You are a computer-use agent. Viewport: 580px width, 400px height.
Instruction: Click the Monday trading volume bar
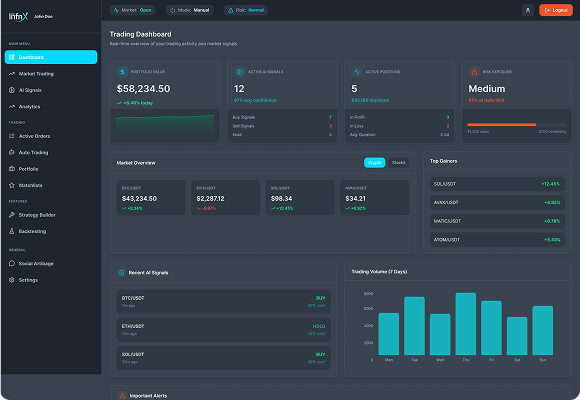tap(389, 334)
